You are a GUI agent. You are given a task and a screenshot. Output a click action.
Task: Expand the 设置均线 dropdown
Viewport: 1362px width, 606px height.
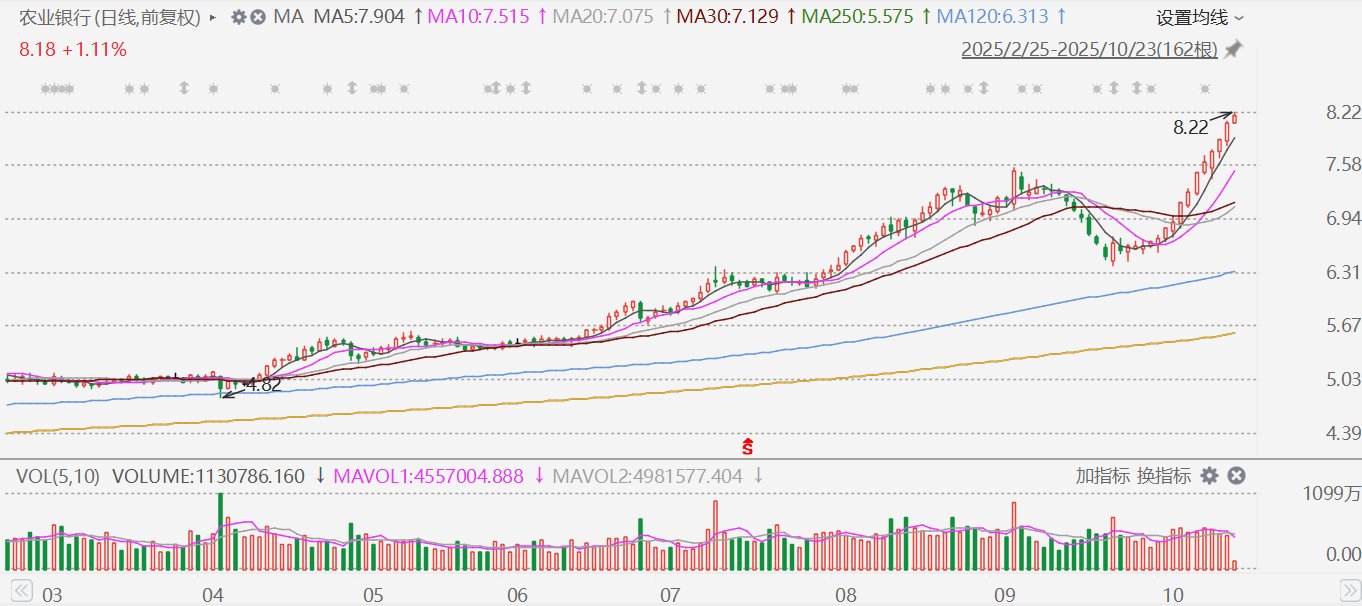pyautogui.click(x=1200, y=17)
